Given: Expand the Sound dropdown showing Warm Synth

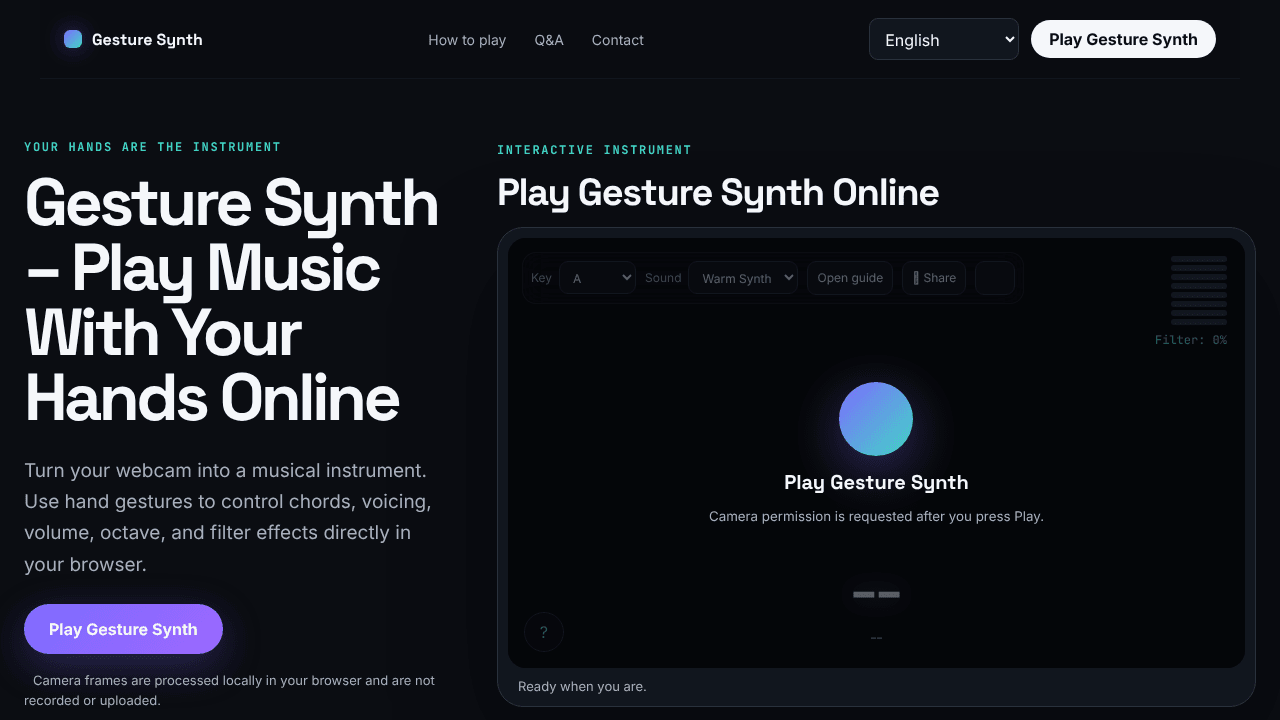Looking at the screenshot, I should (743, 278).
